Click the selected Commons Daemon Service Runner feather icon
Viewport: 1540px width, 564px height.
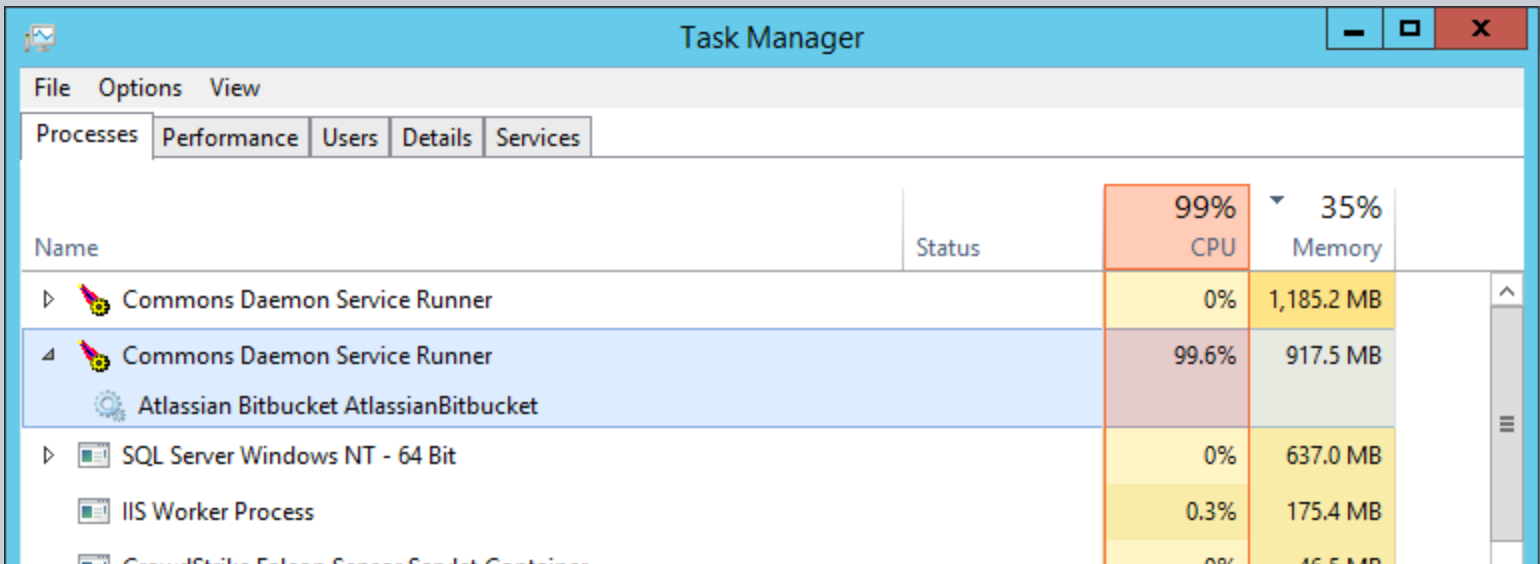94,356
